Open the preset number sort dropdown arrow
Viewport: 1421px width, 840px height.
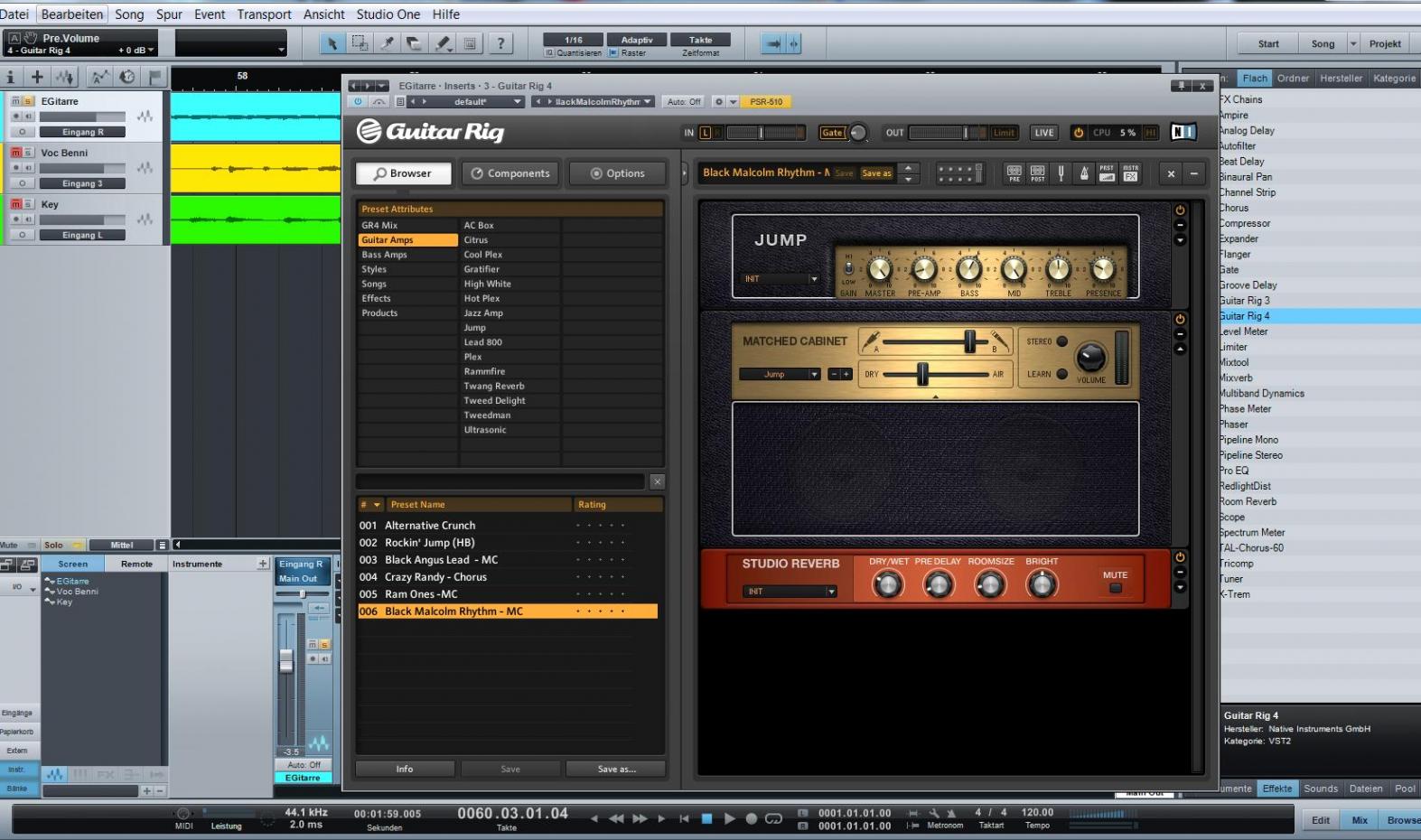[377, 505]
